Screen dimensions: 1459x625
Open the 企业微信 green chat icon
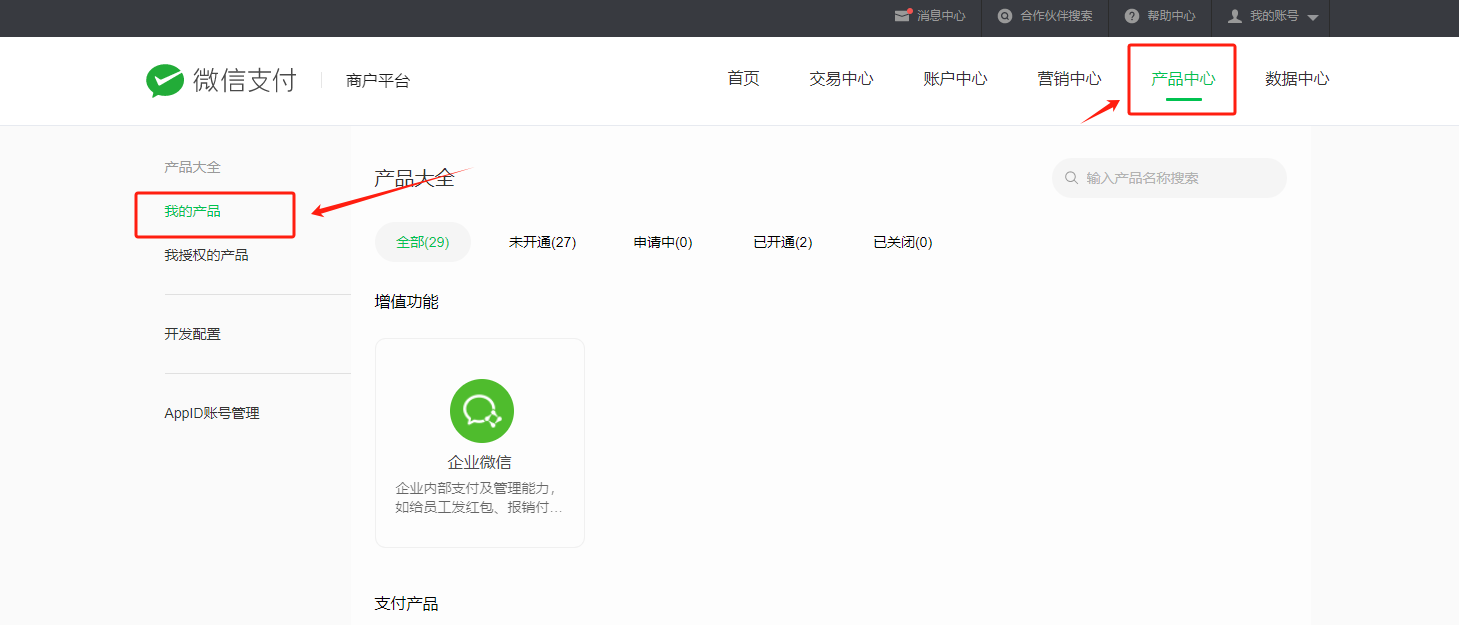click(x=482, y=411)
